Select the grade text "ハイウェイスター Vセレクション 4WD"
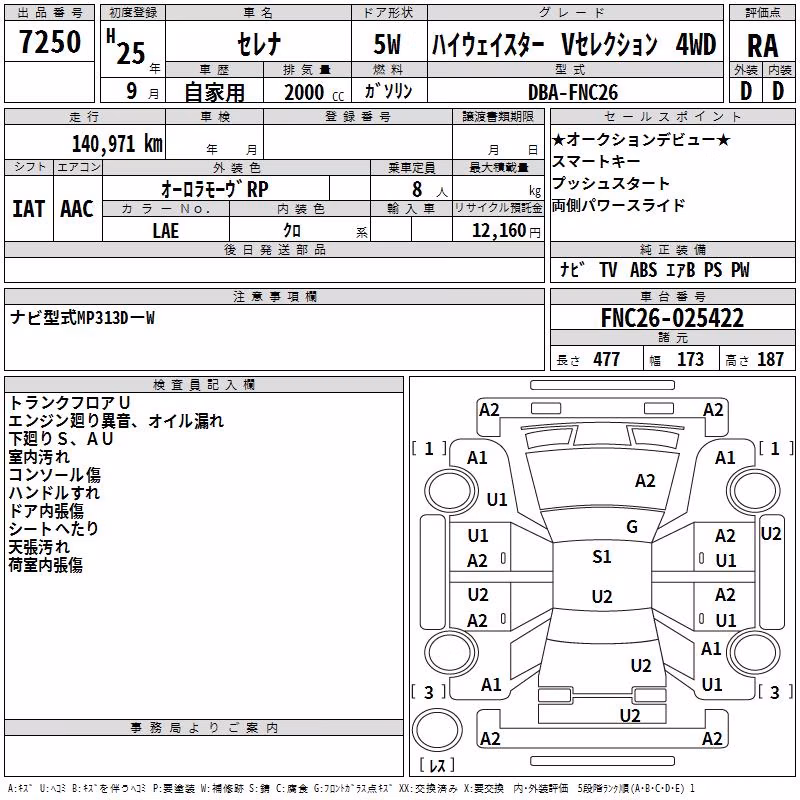The image size is (800, 800). (x=574, y=44)
